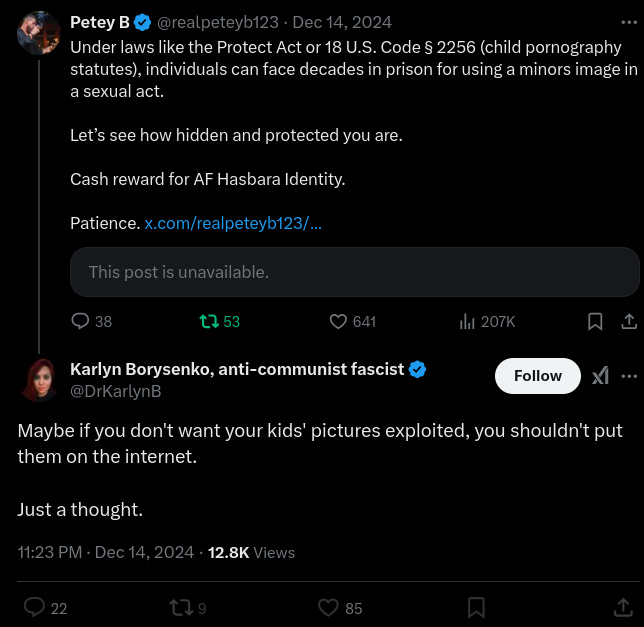Like Karlyn's post with the heart
Screen dimensions: 644x627
pyautogui.click(x=328, y=607)
